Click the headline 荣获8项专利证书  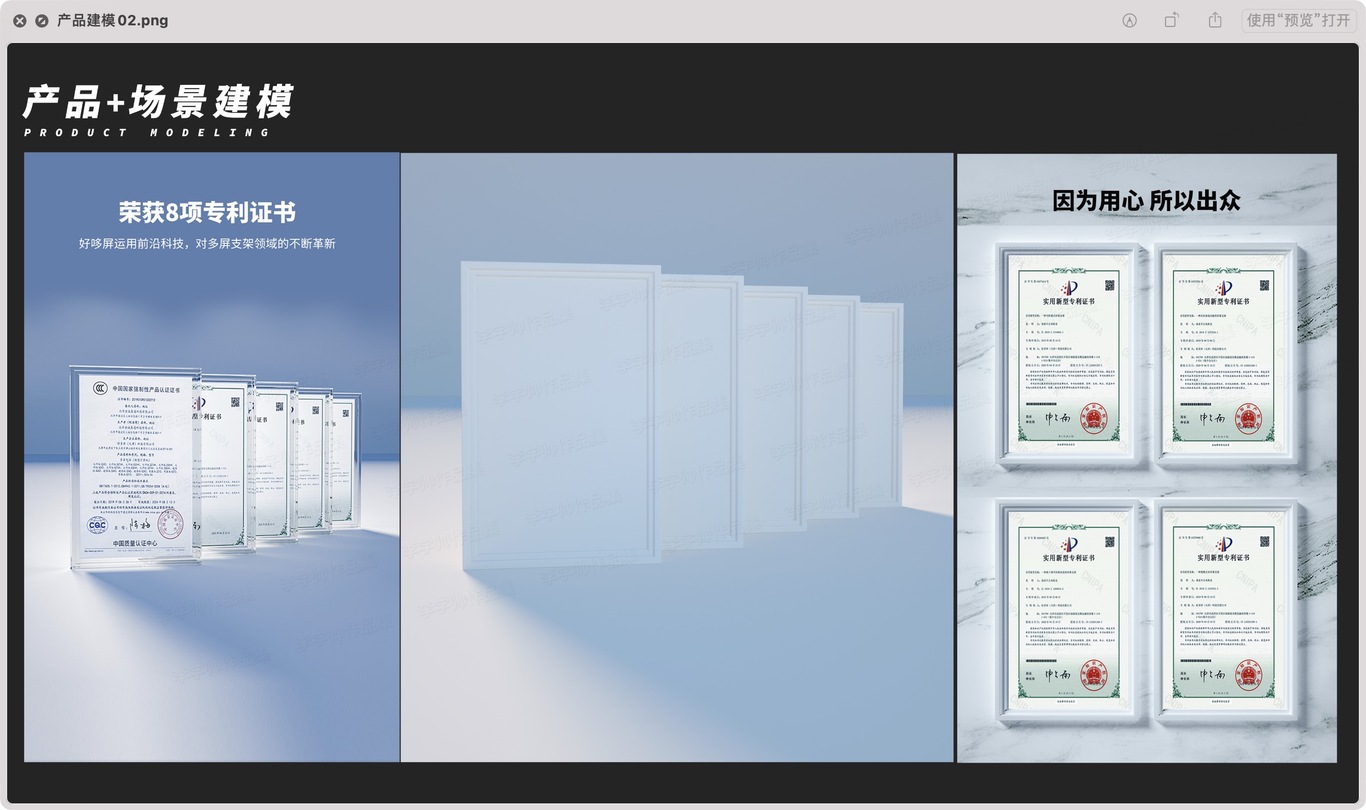tap(208, 212)
